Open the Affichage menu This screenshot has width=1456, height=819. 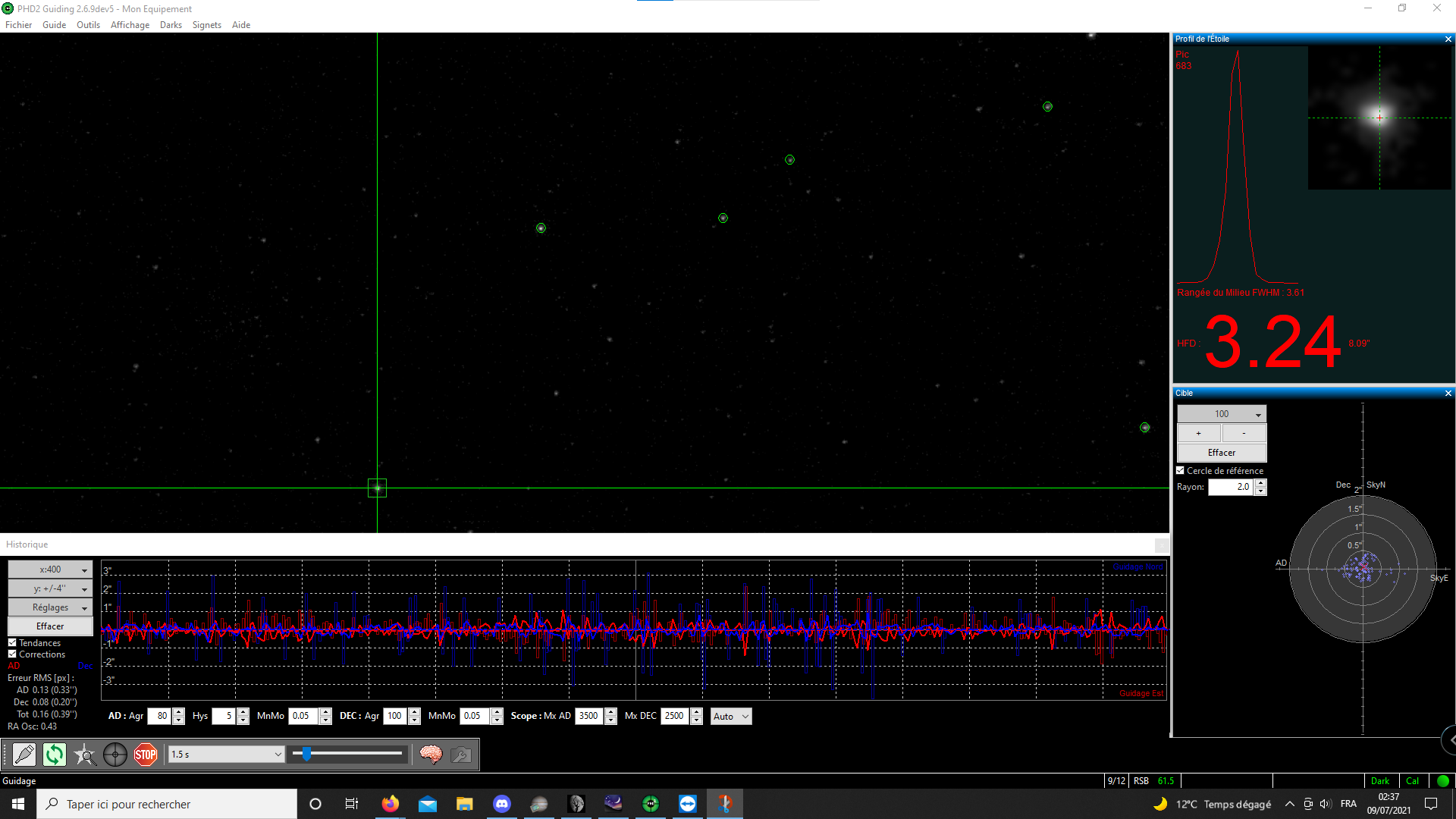point(130,25)
